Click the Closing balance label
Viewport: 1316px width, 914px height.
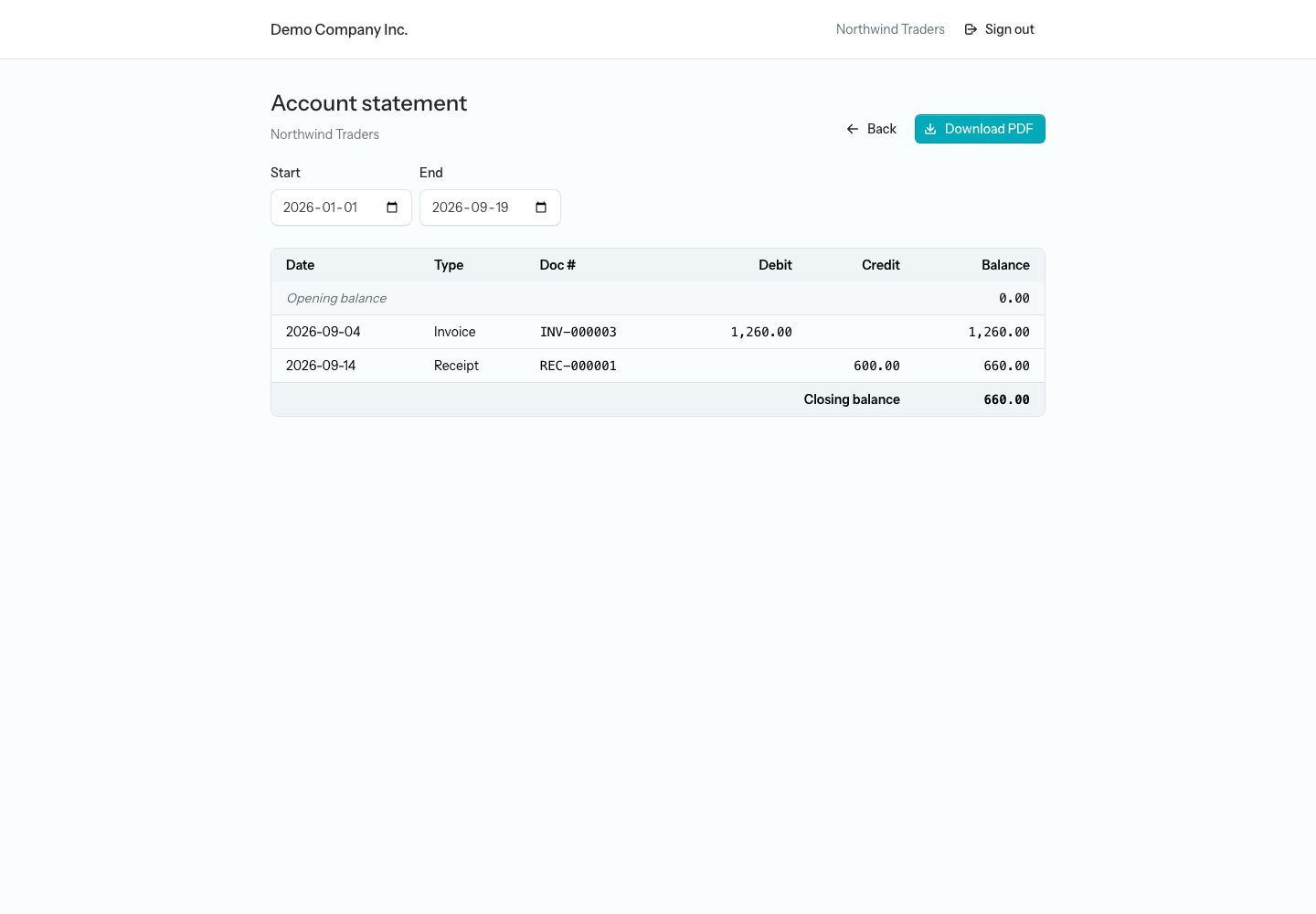pos(852,399)
